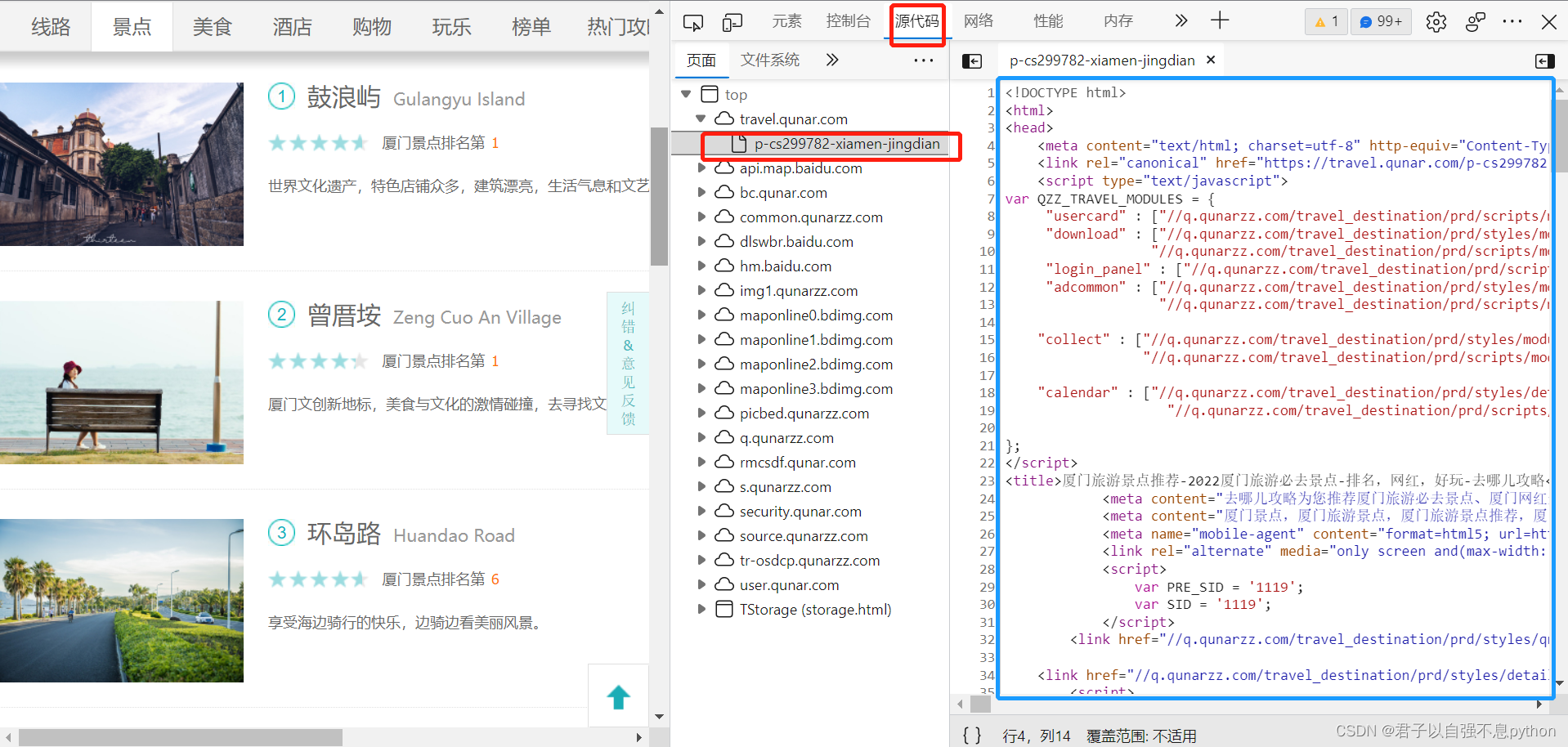
Task: Expand the maponline0.bdimg.com node
Action: coord(701,315)
